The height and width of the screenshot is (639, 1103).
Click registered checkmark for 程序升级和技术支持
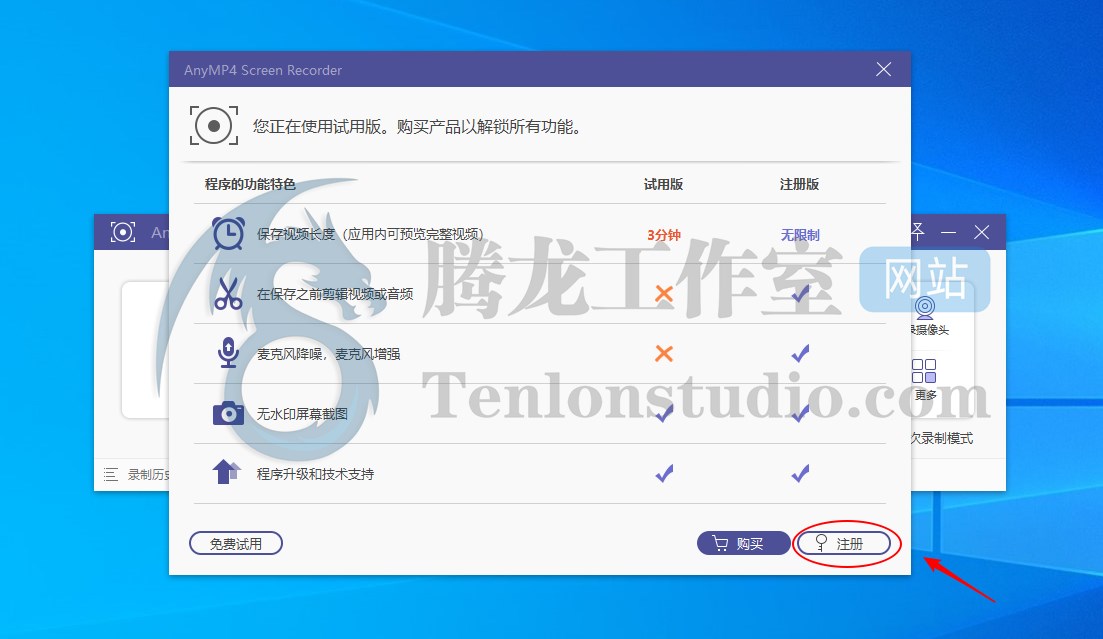coord(800,474)
